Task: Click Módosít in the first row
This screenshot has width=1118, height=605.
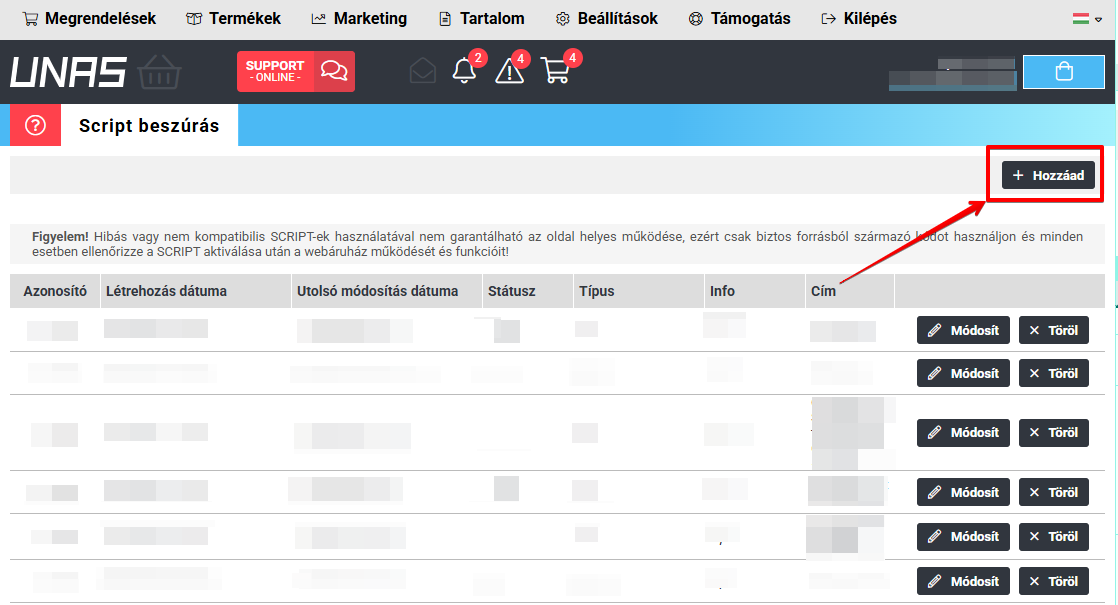Action: (x=963, y=330)
